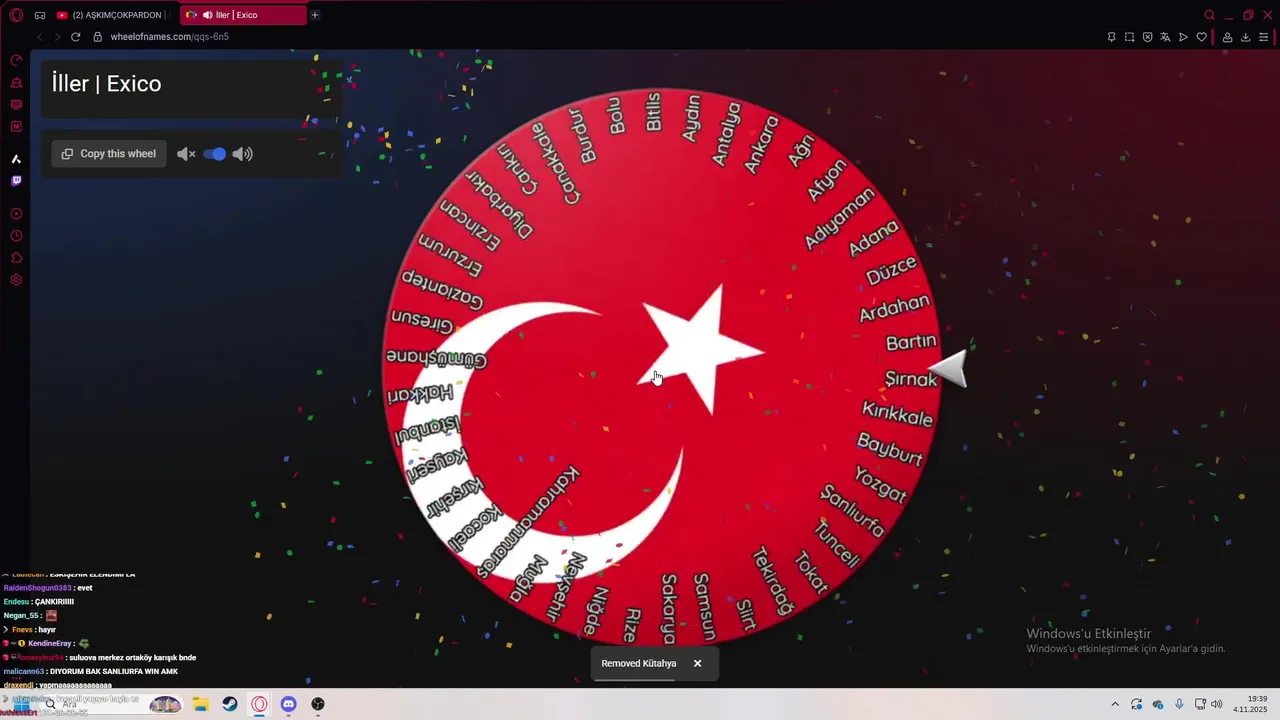This screenshot has width=1280, height=720.
Task: Open My Flow send icon
Action: pos(1183,37)
